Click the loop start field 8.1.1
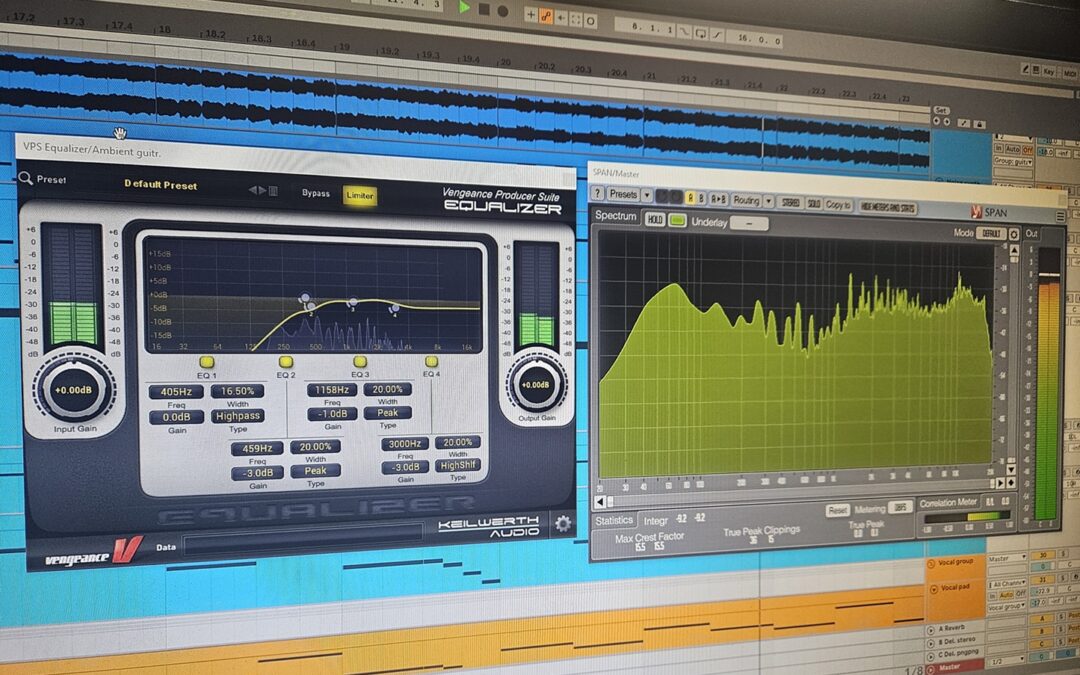 pos(645,28)
